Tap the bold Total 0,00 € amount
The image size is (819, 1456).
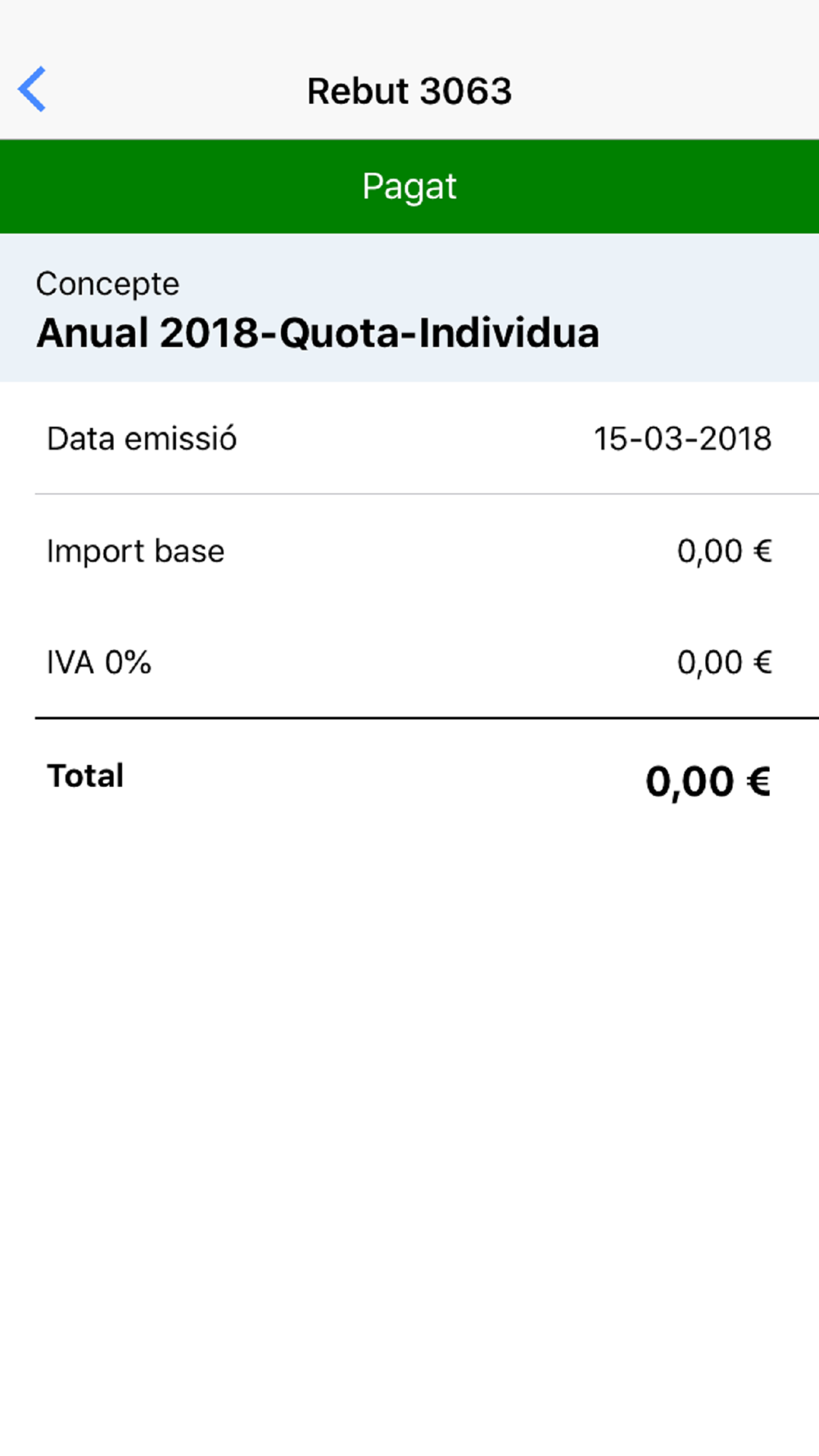708,781
